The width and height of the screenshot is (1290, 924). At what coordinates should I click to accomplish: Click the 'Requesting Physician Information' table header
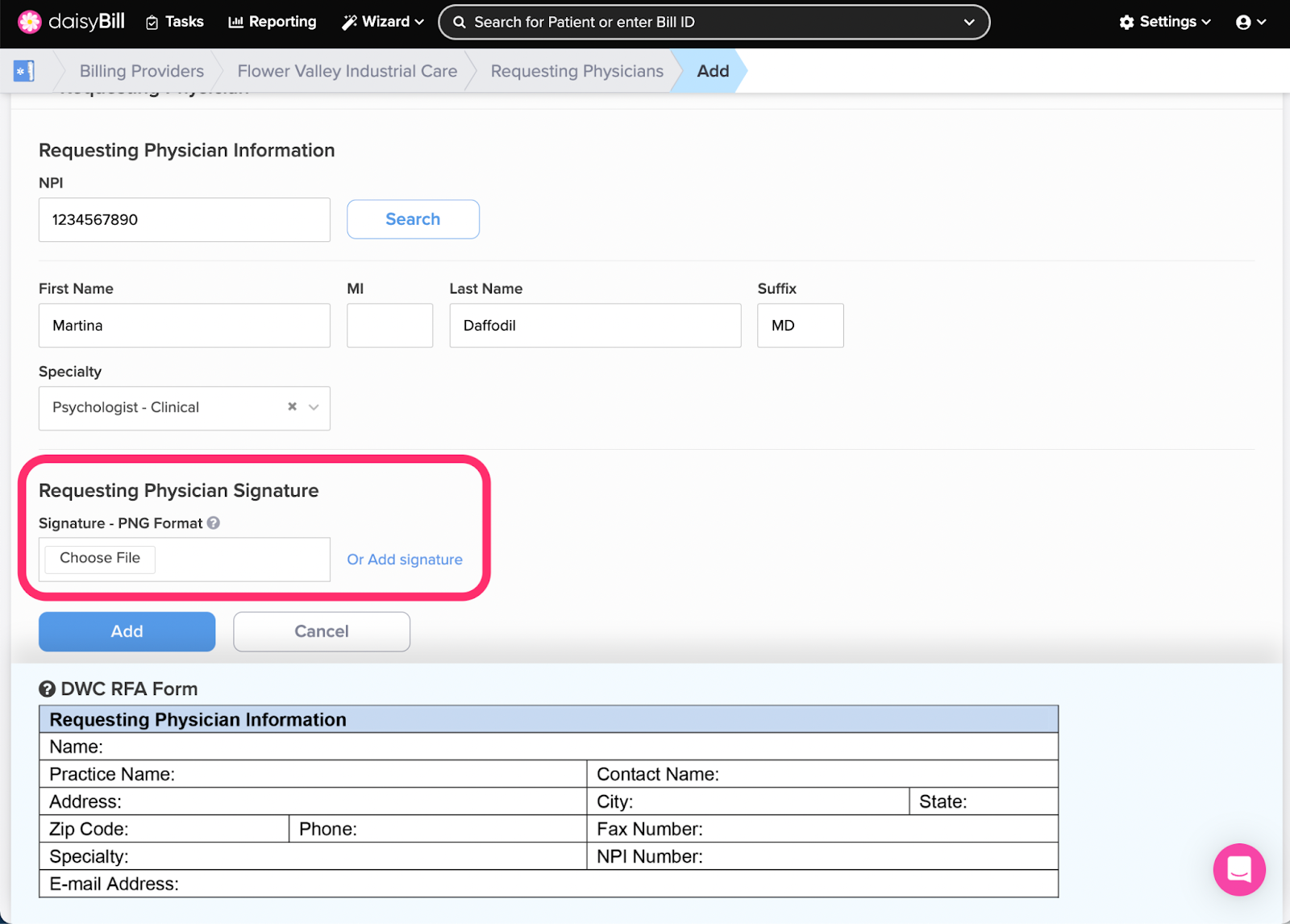click(x=548, y=719)
